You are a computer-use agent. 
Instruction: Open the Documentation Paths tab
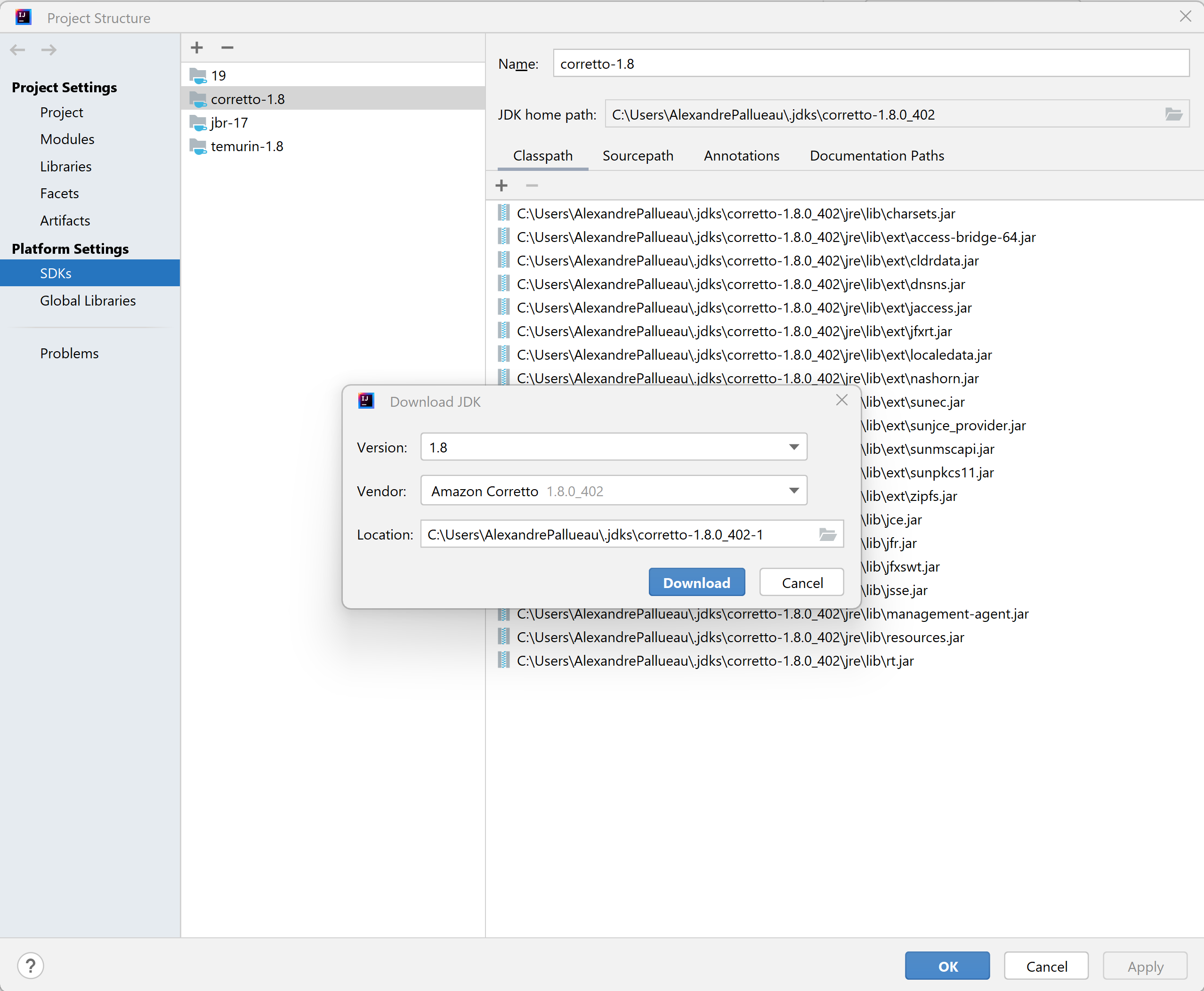pyautogui.click(x=876, y=156)
